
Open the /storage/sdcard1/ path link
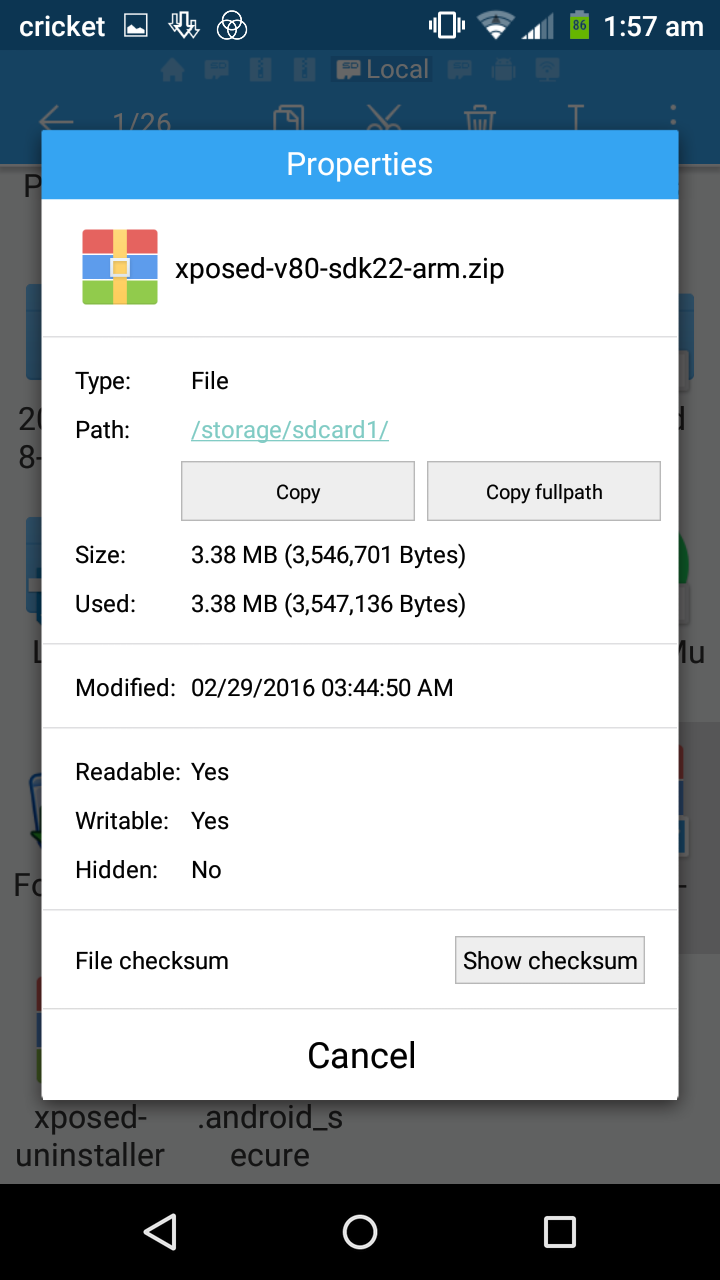point(290,430)
